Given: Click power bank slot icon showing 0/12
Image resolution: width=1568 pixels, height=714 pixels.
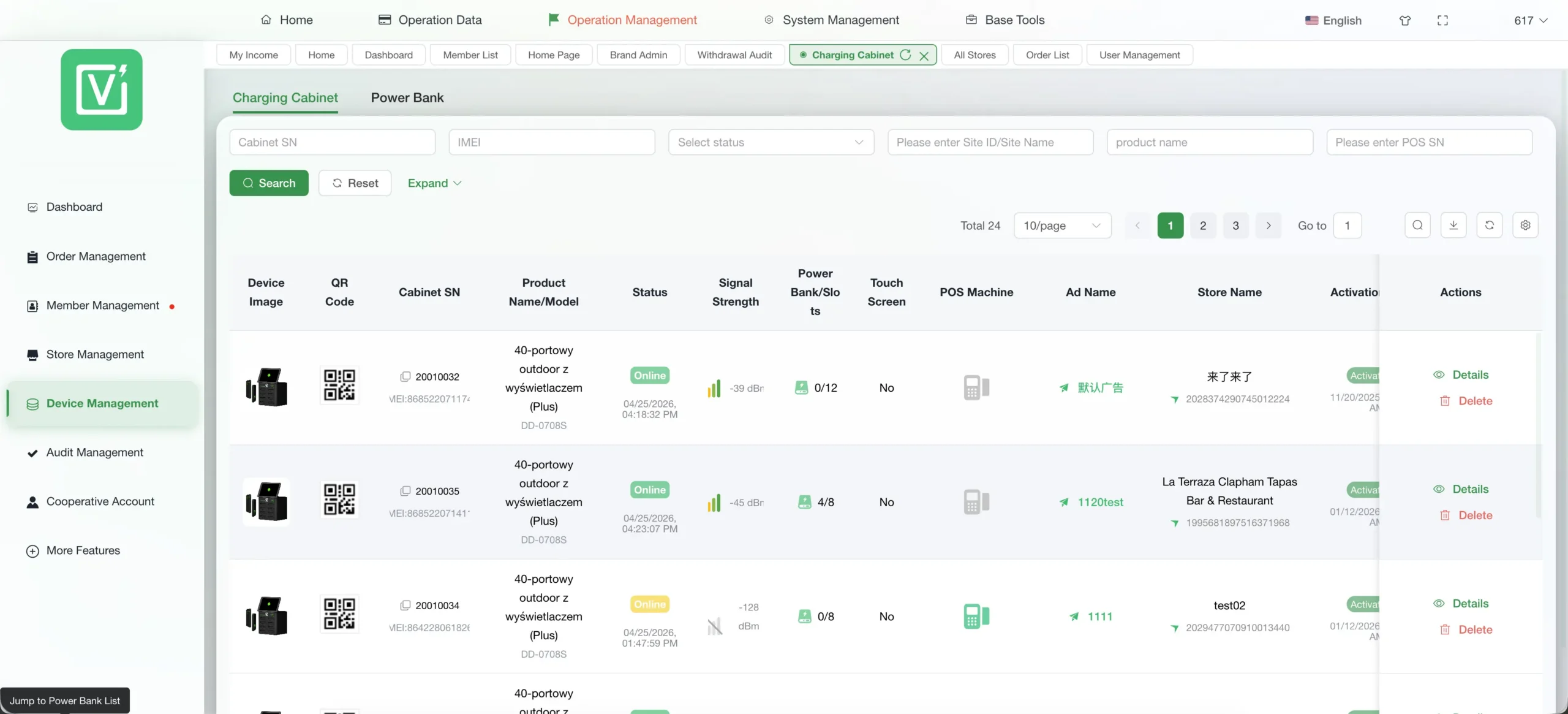Looking at the screenshot, I should coord(801,387).
